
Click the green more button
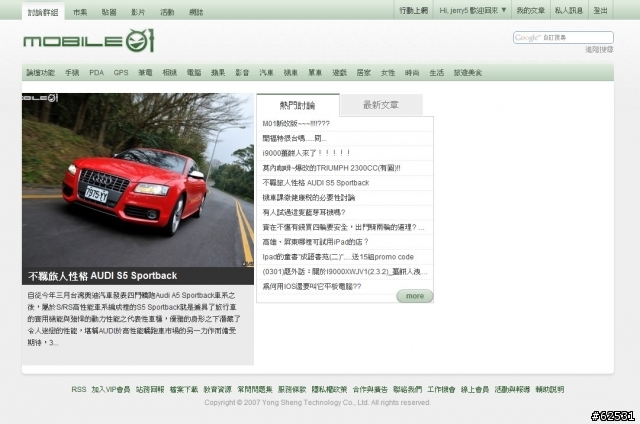pyautogui.click(x=415, y=296)
